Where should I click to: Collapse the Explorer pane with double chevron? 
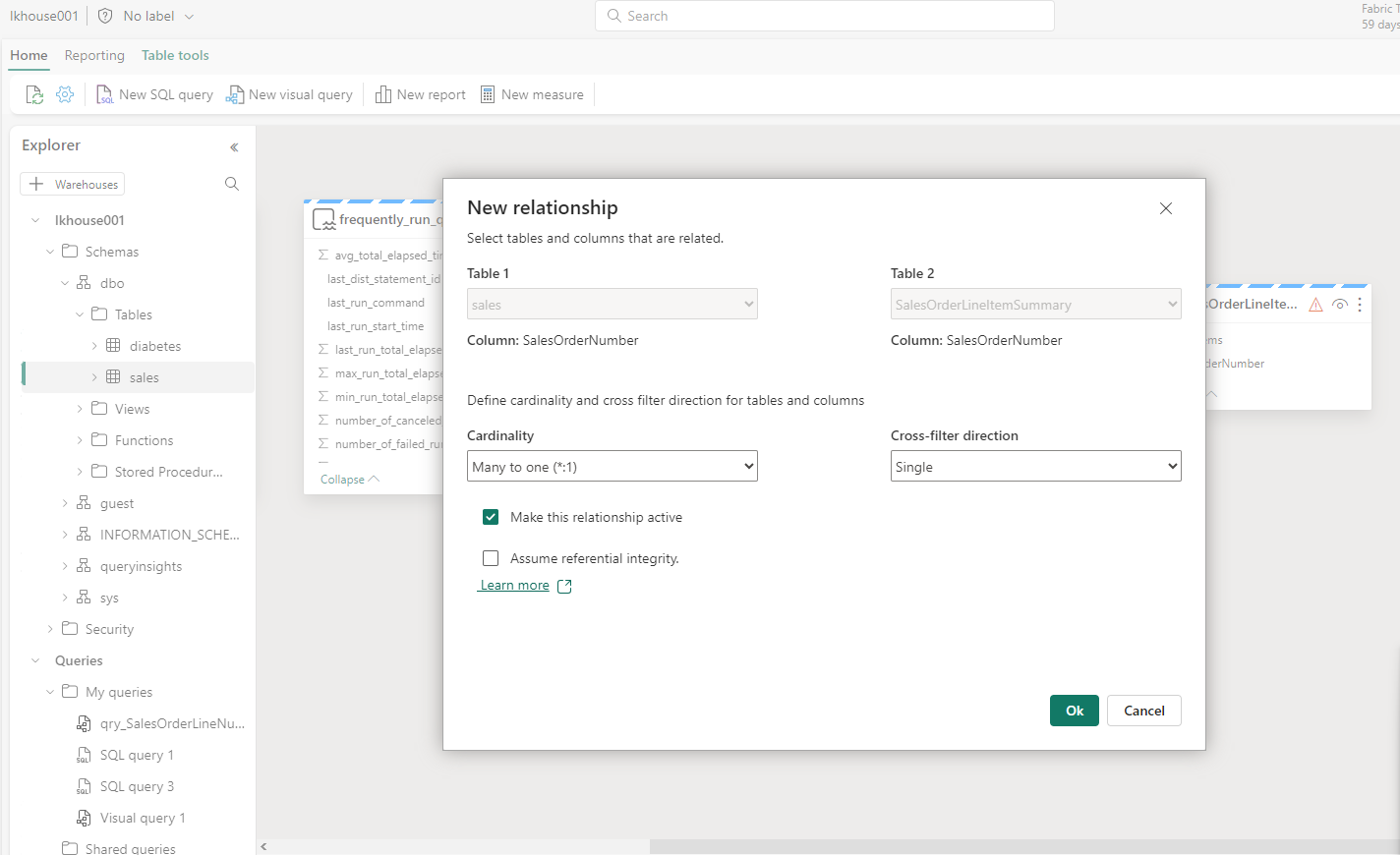pos(234,147)
